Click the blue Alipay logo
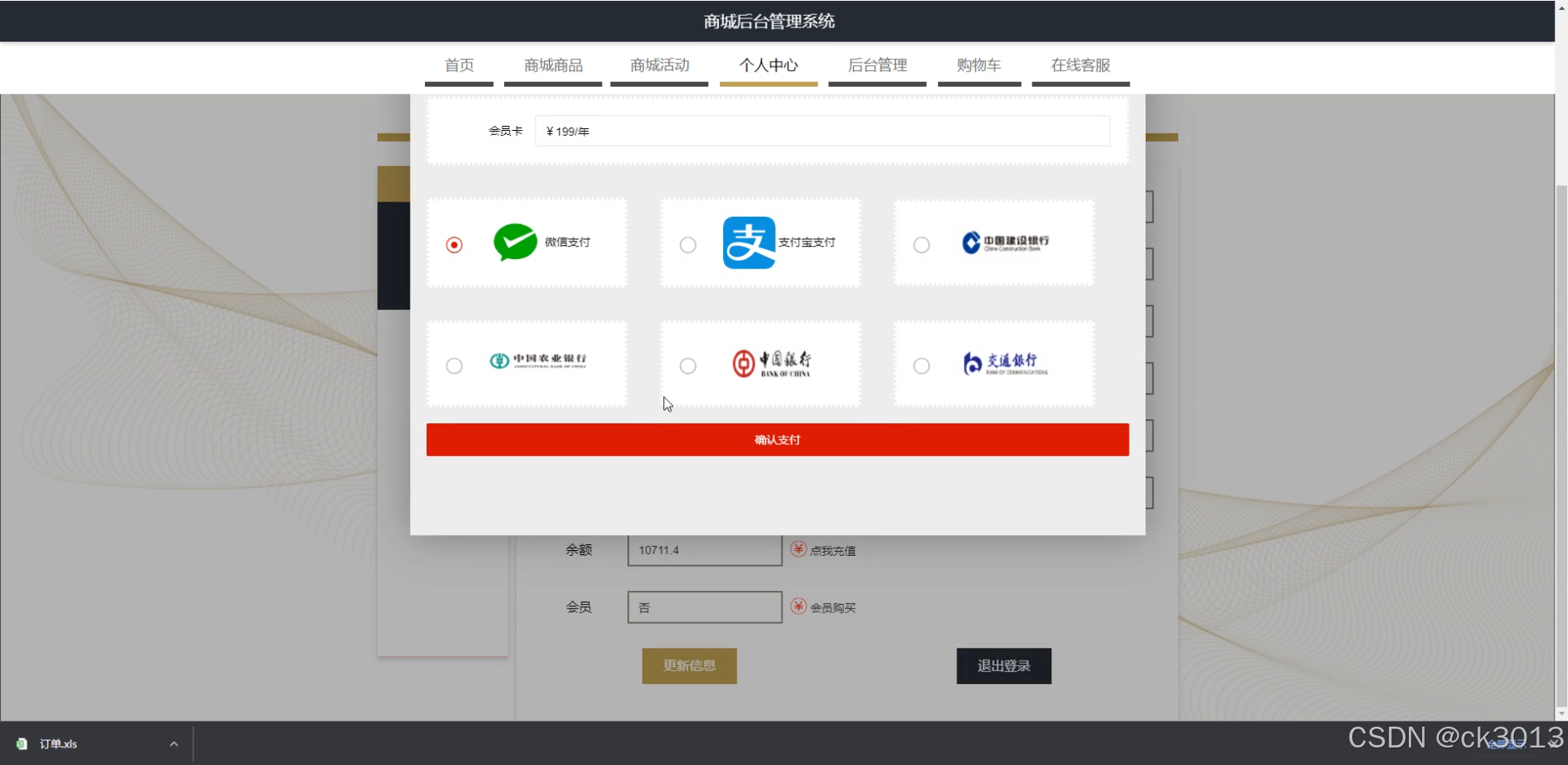This screenshot has height=765, width=1568. (x=749, y=242)
